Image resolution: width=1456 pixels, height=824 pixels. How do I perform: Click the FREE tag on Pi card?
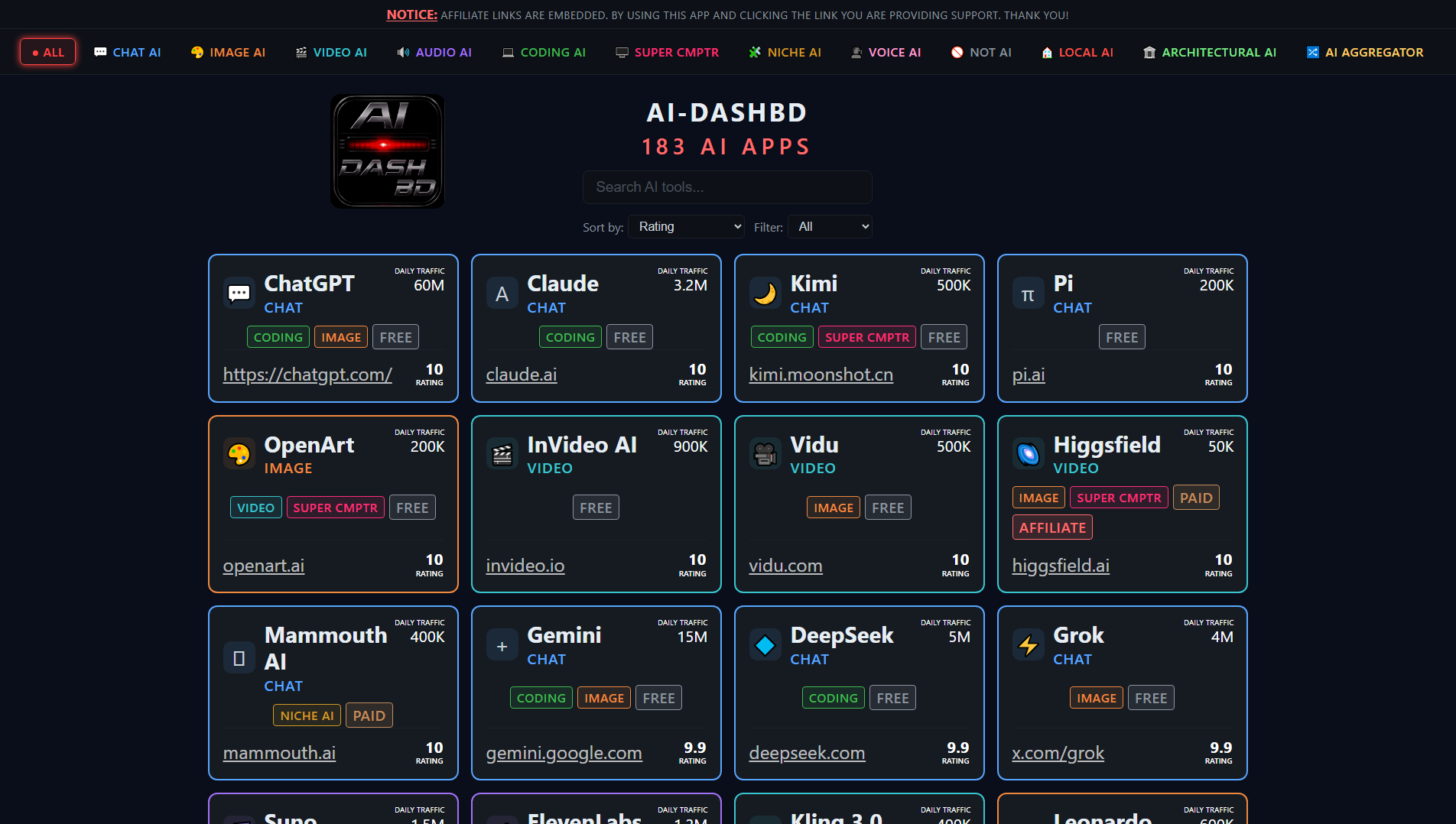(x=1122, y=337)
